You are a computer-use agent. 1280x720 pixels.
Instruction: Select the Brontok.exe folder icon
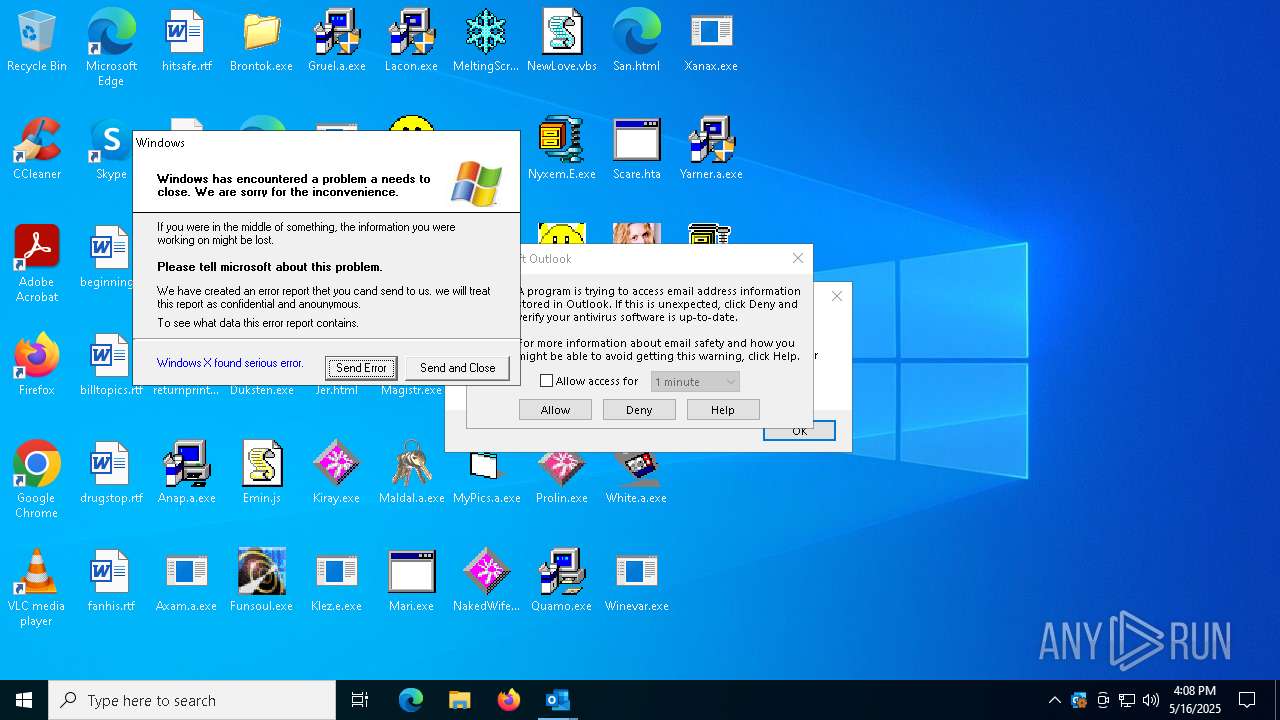pyautogui.click(x=261, y=41)
